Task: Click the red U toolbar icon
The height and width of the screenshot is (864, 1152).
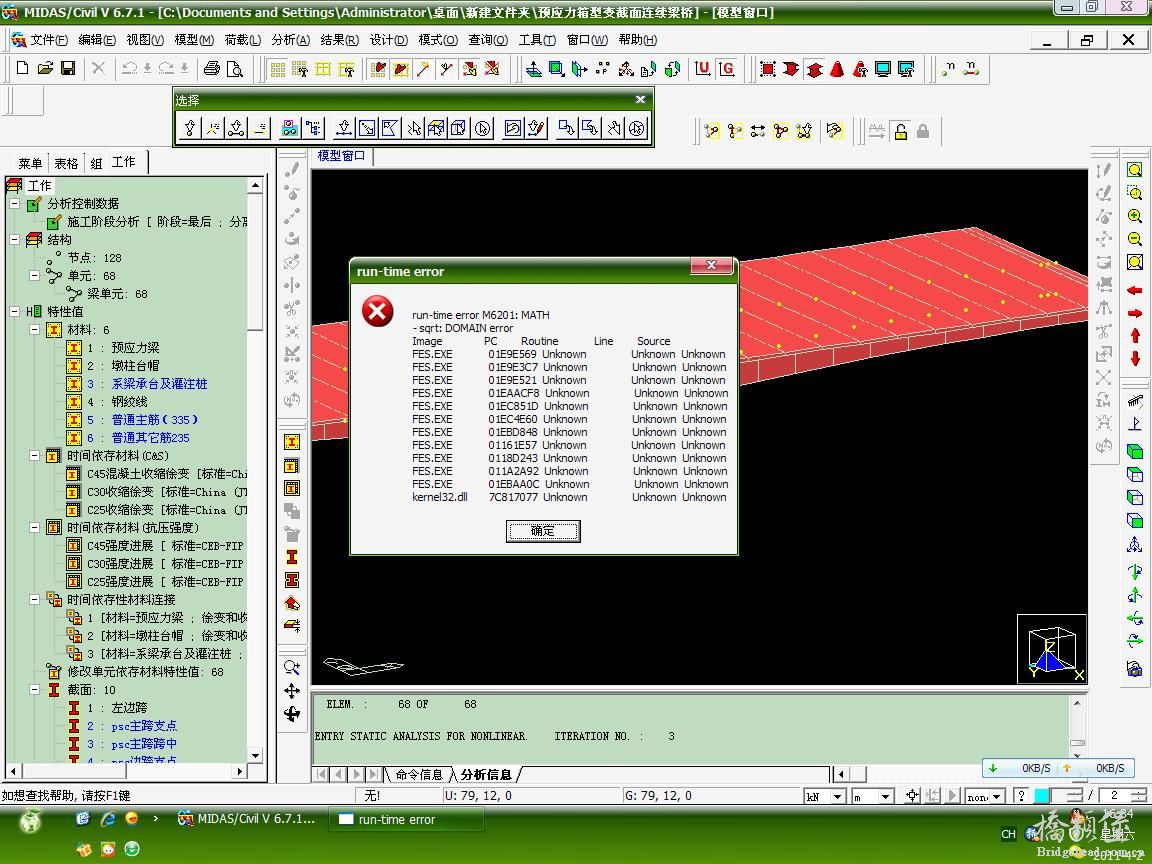Action: (x=702, y=68)
